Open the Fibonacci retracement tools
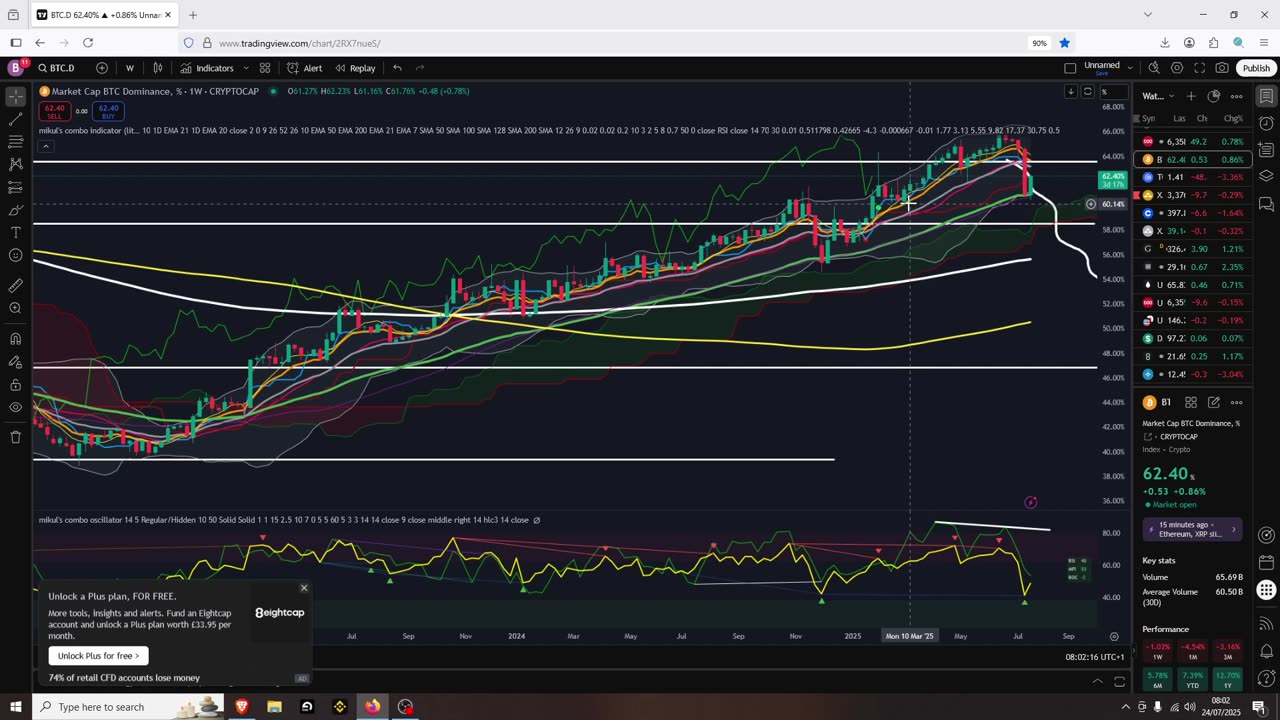 tap(15, 142)
